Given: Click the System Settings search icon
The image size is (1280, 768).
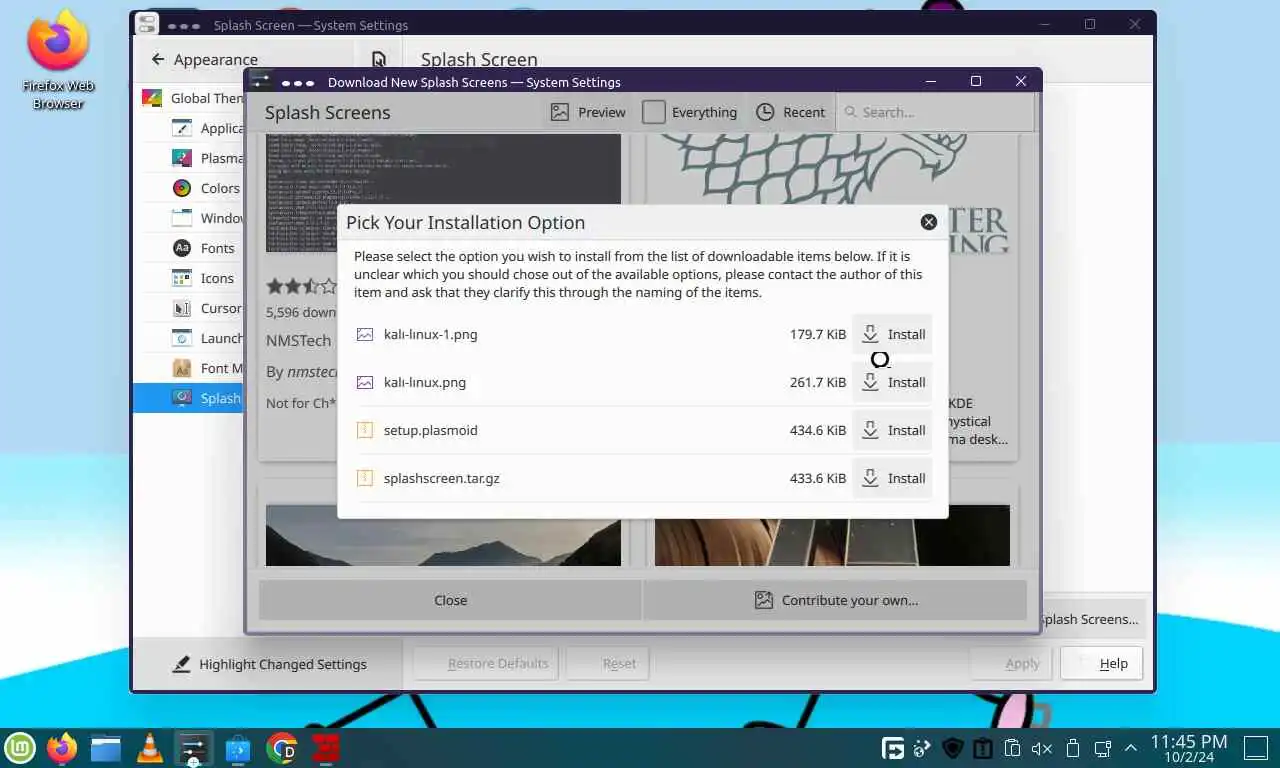Looking at the screenshot, I should coord(379,59).
